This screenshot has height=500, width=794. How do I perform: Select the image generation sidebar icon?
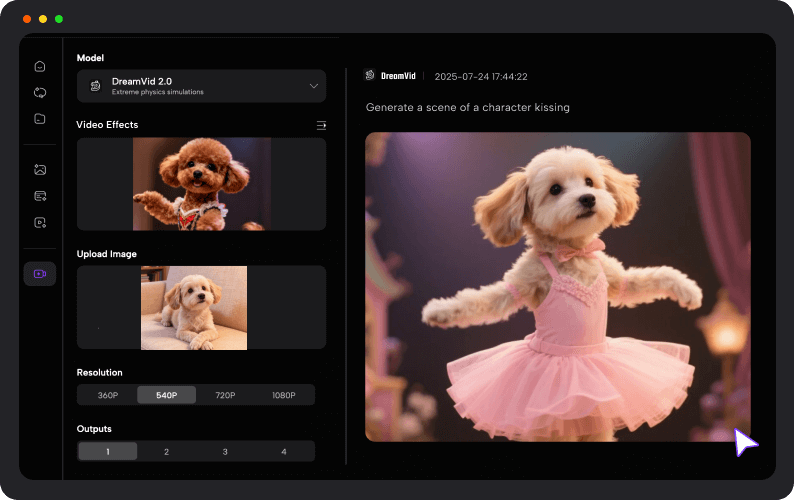(40, 169)
